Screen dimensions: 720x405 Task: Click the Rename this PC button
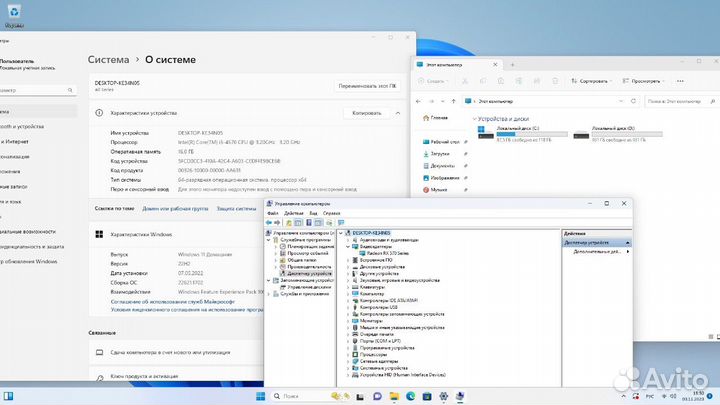(x=367, y=87)
